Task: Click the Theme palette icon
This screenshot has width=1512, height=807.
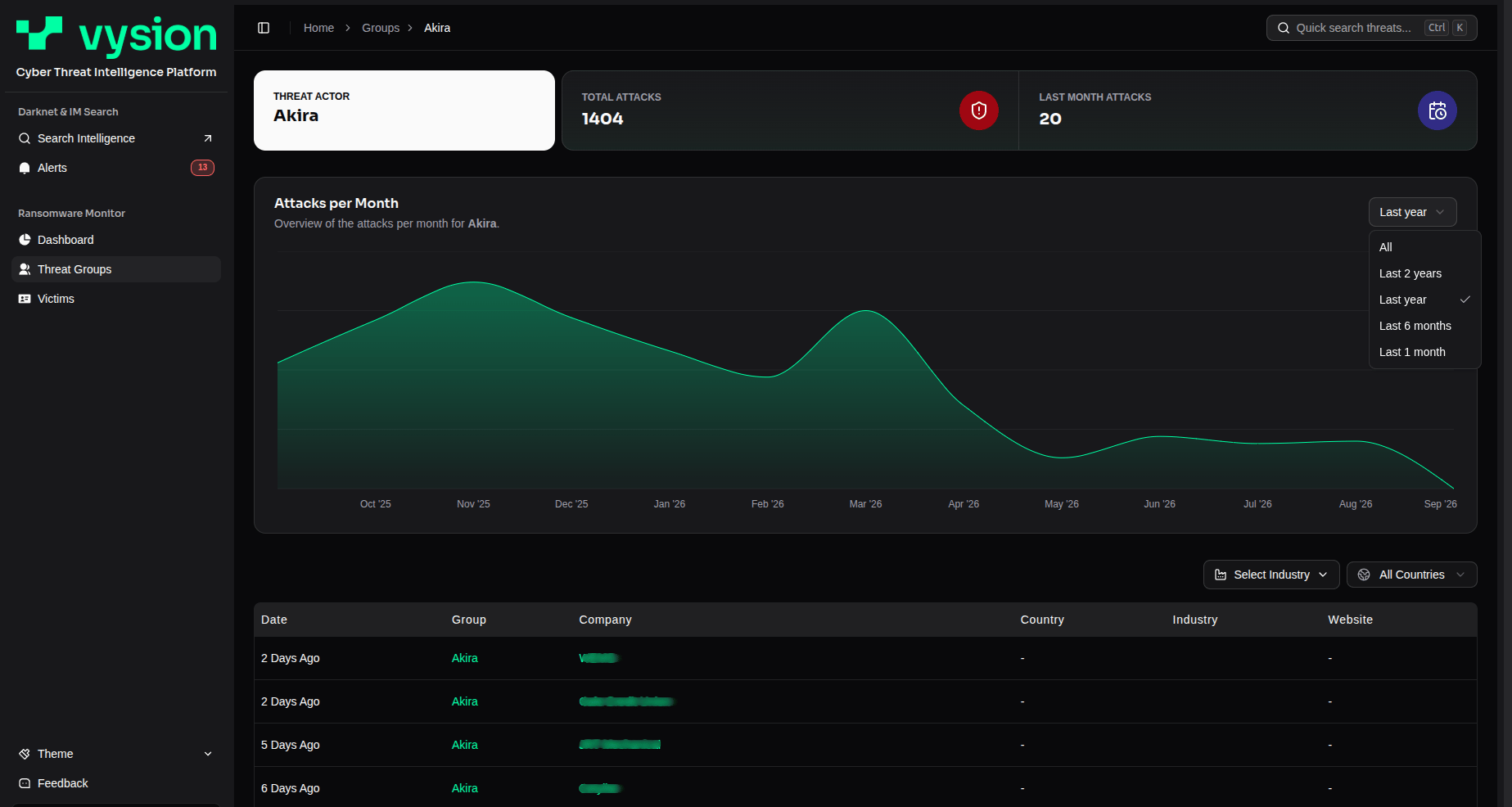Action: [x=25, y=754]
